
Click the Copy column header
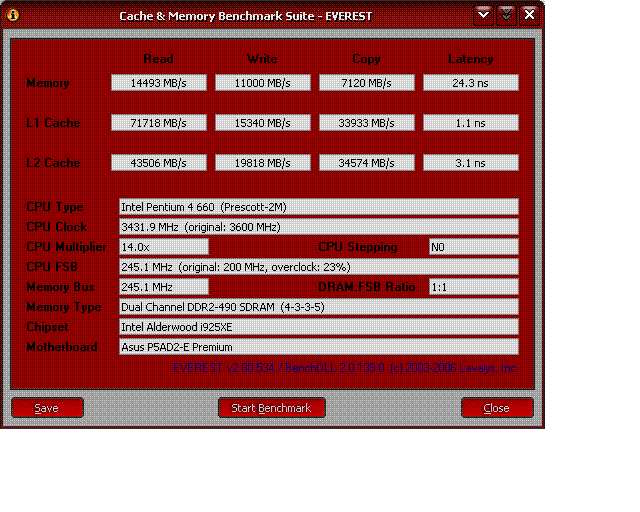[367, 59]
